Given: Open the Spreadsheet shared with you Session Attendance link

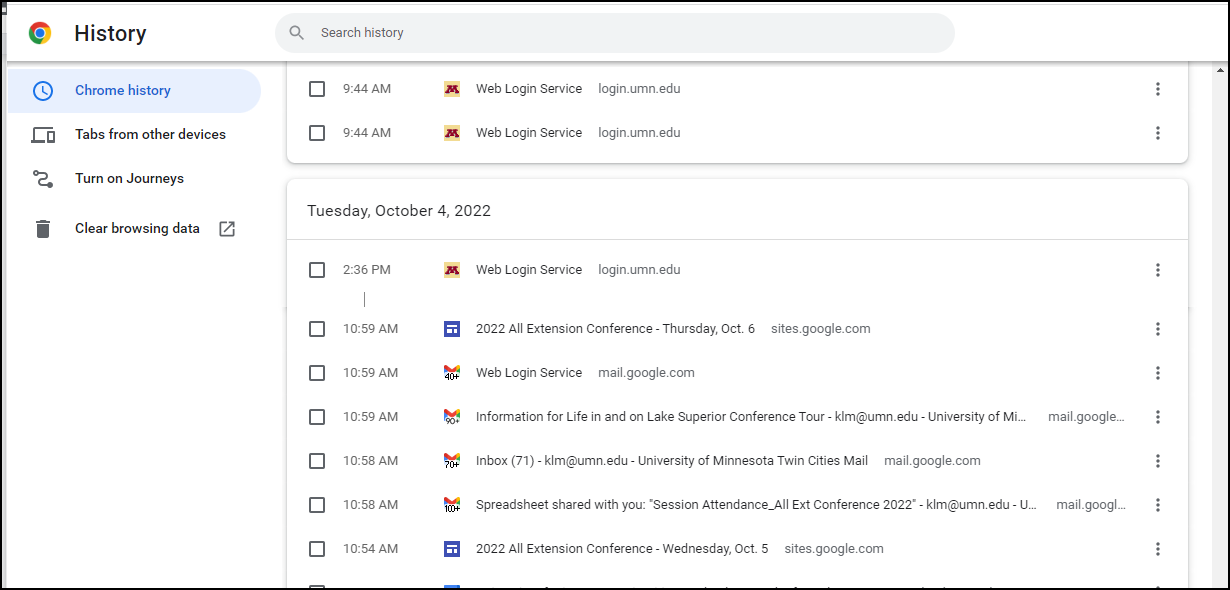Looking at the screenshot, I should [x=756, y=505].
